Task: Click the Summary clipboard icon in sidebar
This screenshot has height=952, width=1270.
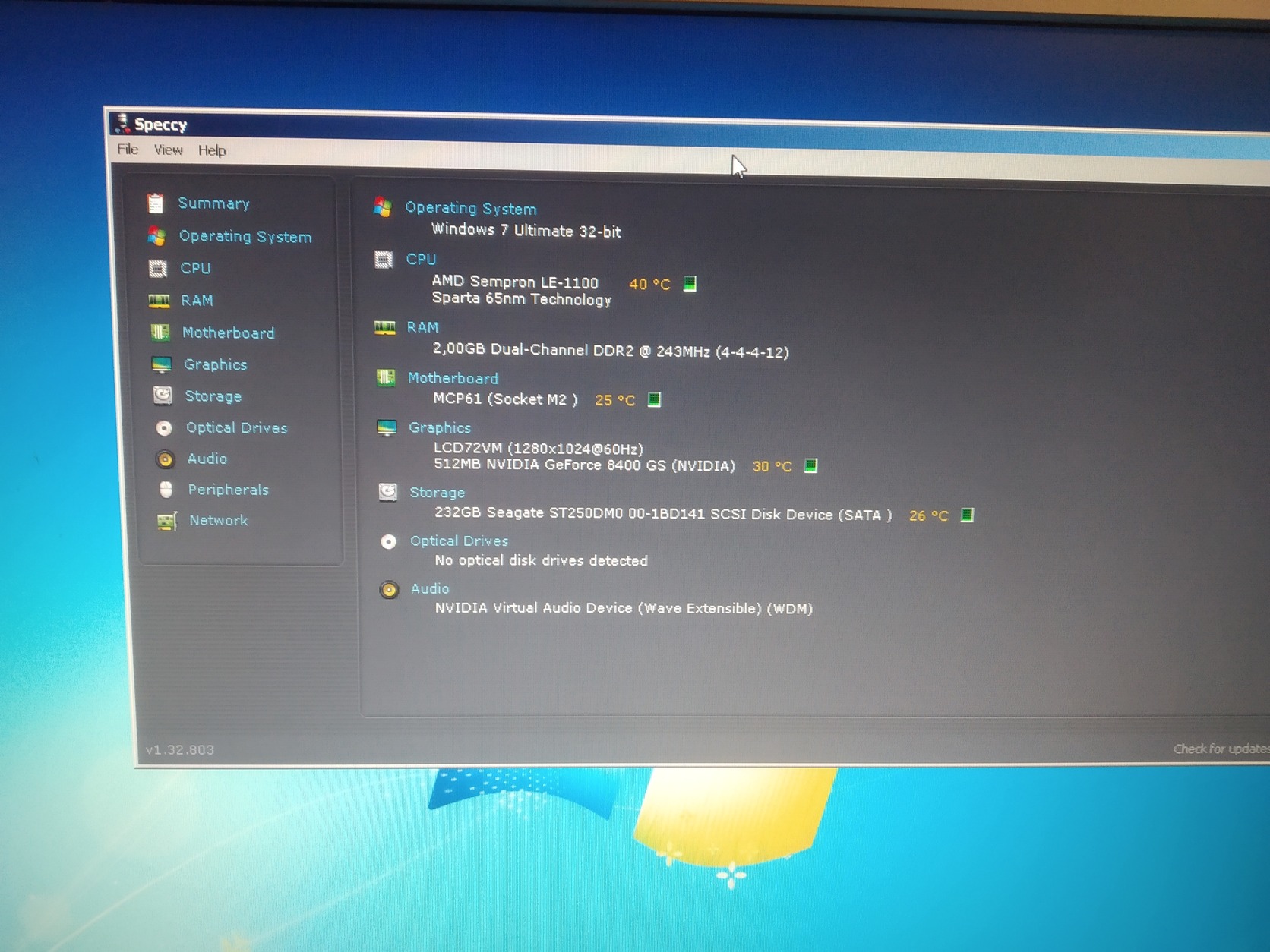Action: [156, 203]
